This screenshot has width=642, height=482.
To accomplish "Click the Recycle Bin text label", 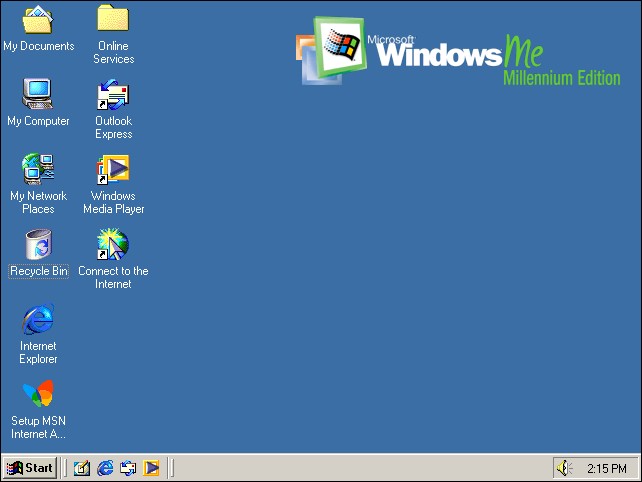I will (x=39, y=271).
